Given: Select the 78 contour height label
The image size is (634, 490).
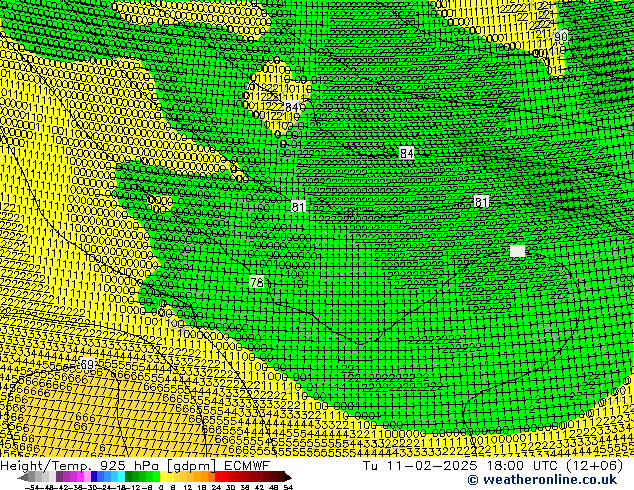Looking at the screenshot, I should 257,282.
